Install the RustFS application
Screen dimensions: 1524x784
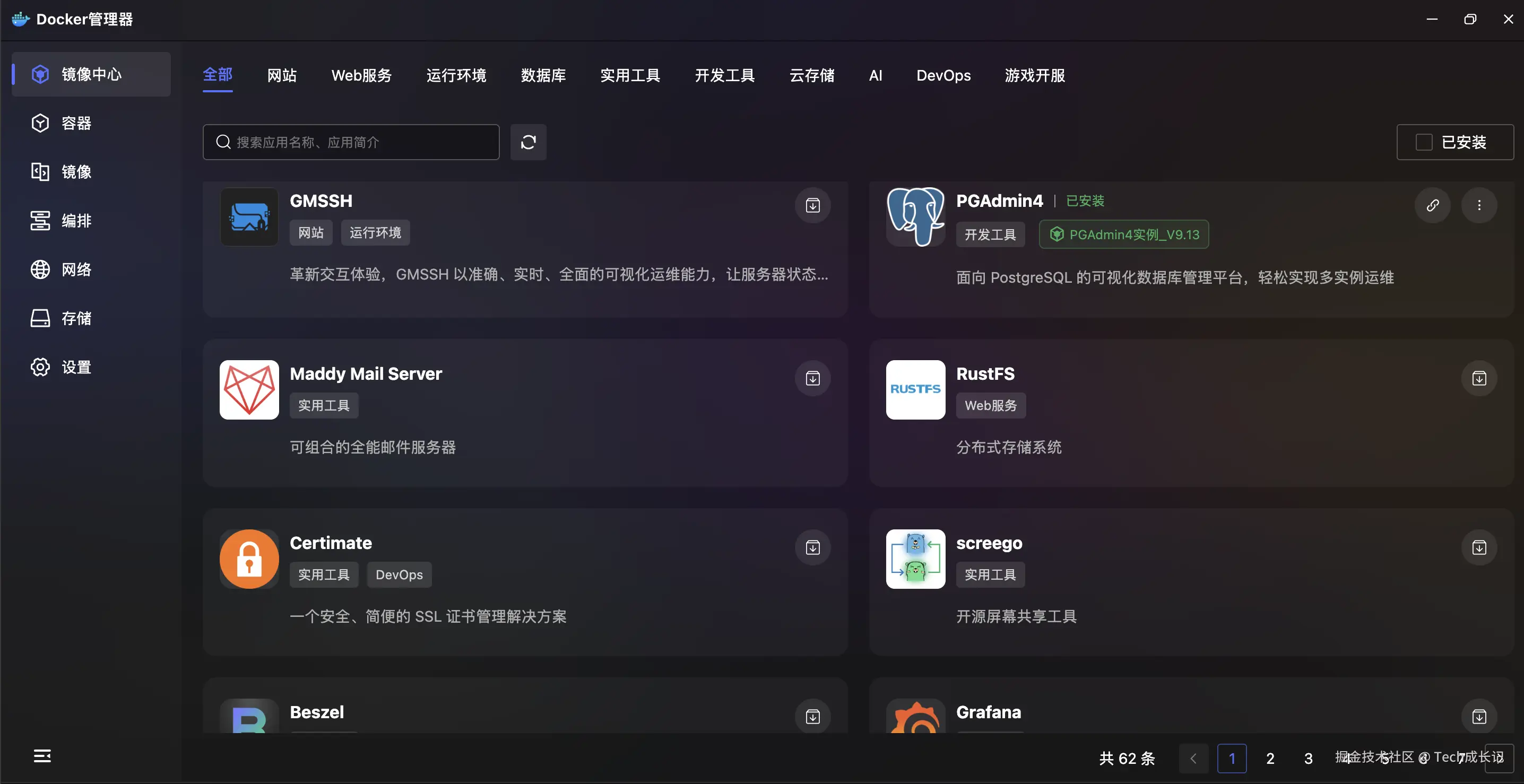1478,378
